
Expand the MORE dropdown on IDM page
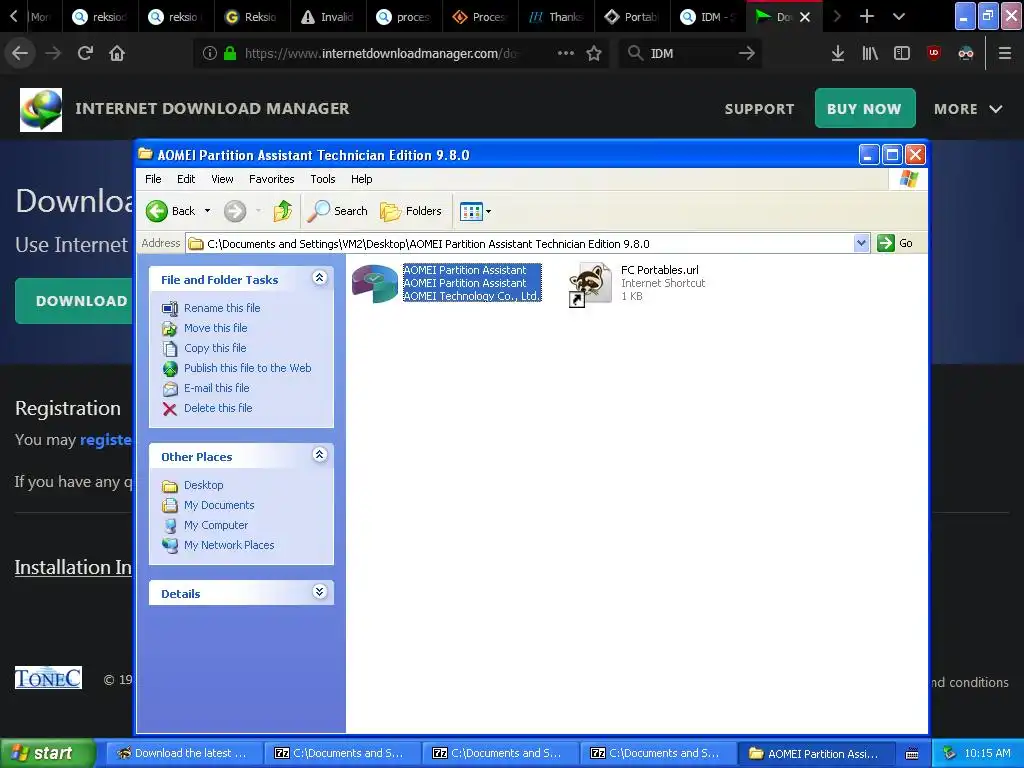tap(968, 109)
